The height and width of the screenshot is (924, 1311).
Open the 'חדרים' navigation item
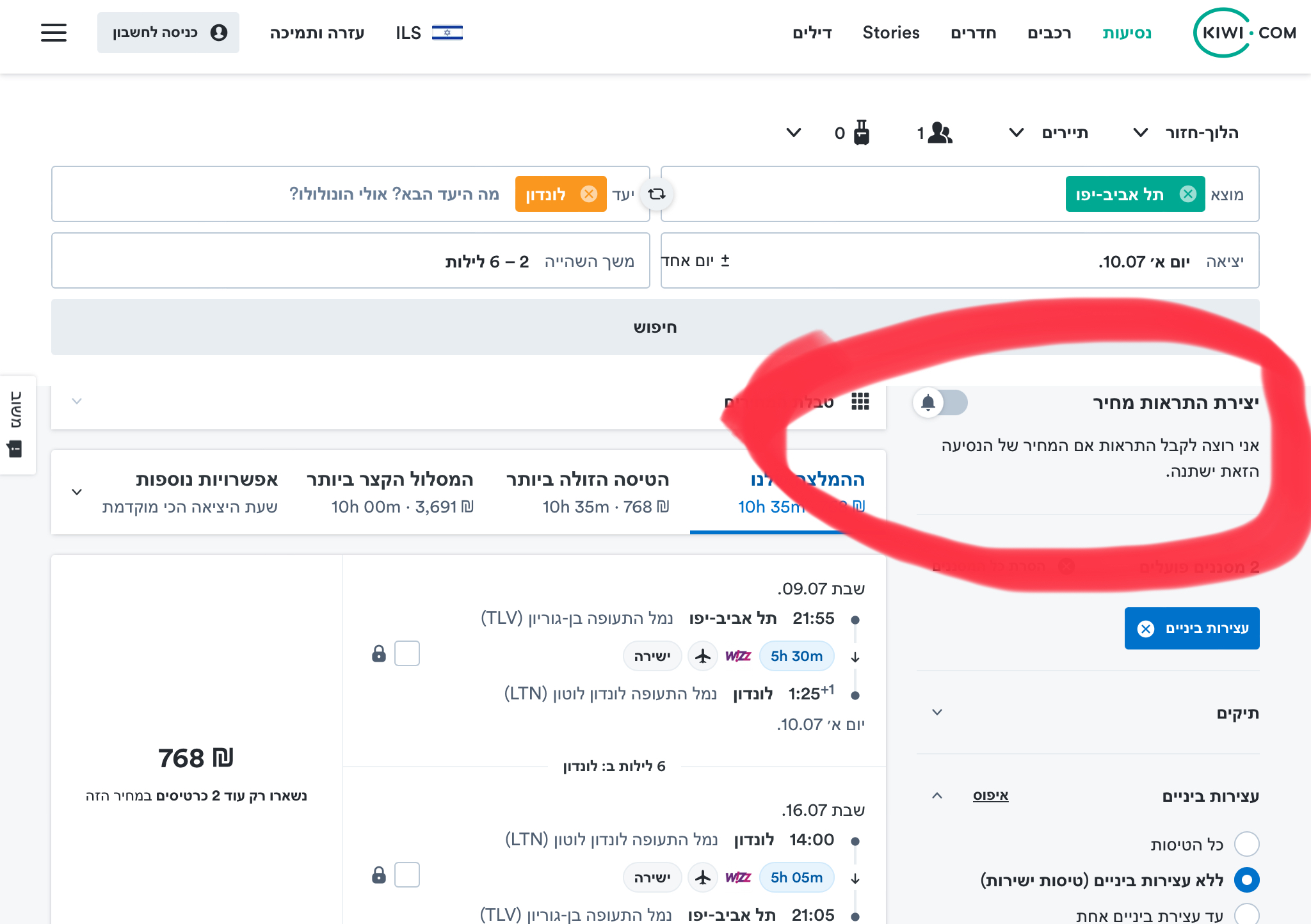pyautogui.click(x=973, y=33)
